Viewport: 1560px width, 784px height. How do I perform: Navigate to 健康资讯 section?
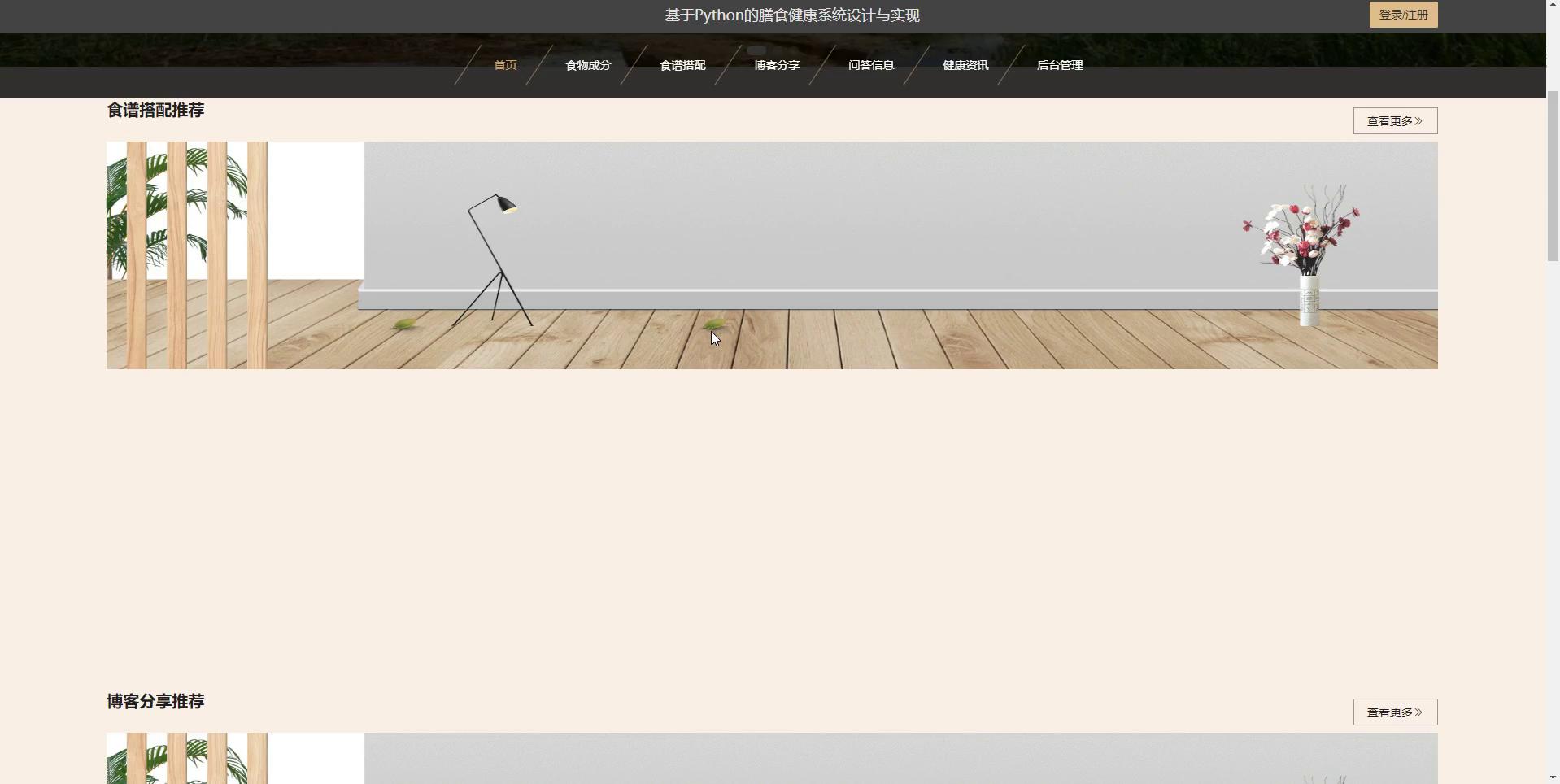(965, 65)
